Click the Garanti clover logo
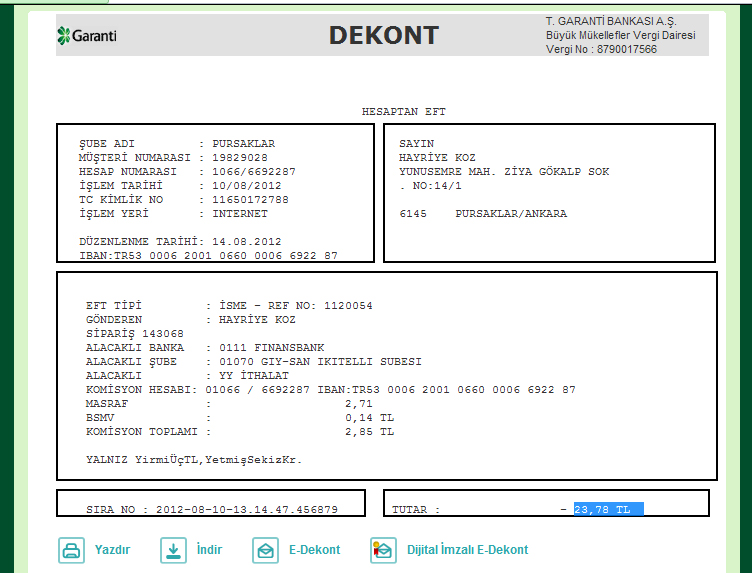This screenshot has width=752, height=573. 63,36
